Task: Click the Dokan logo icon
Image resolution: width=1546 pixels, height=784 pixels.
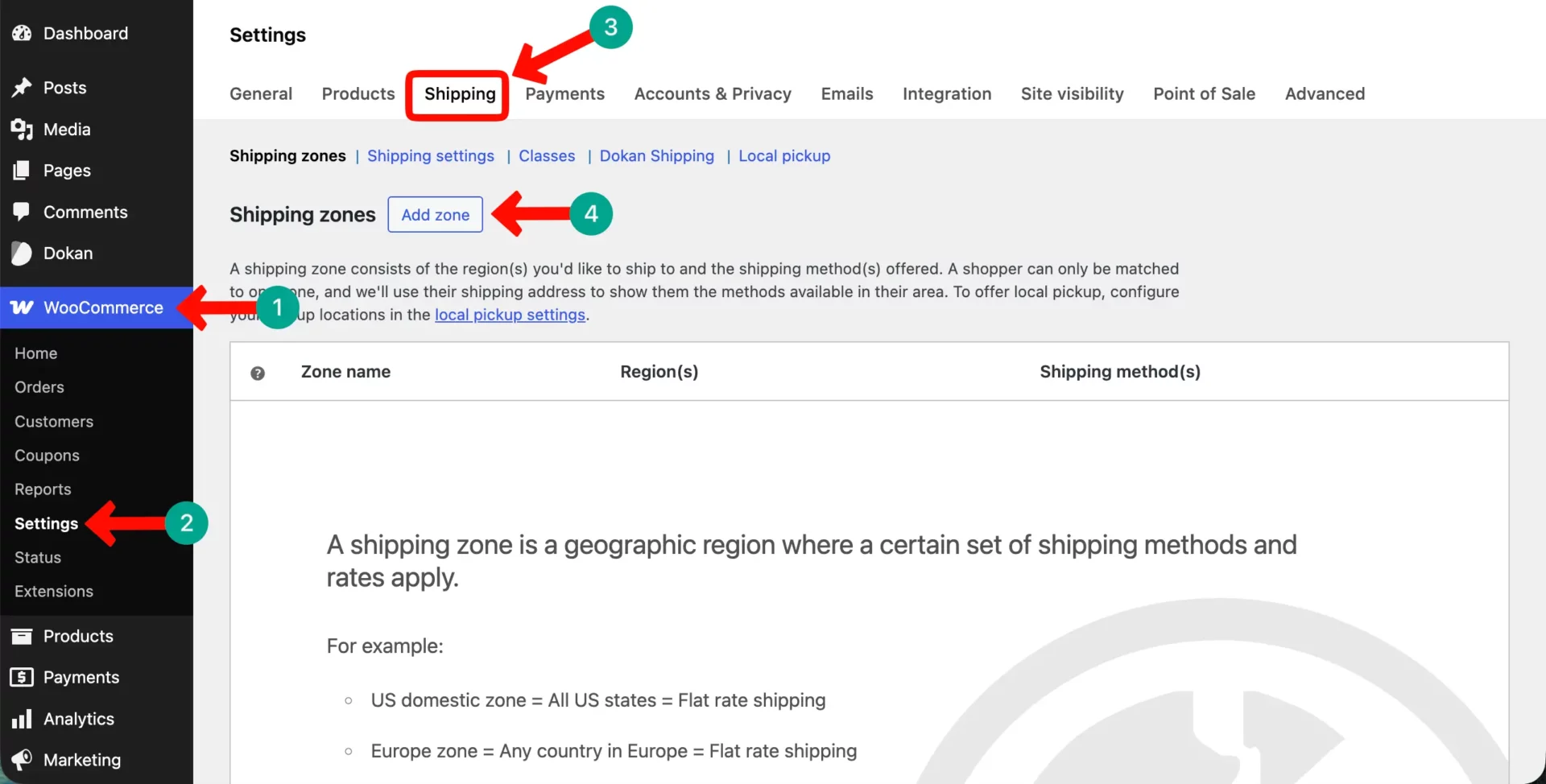Action: click(x=22, y=254)
